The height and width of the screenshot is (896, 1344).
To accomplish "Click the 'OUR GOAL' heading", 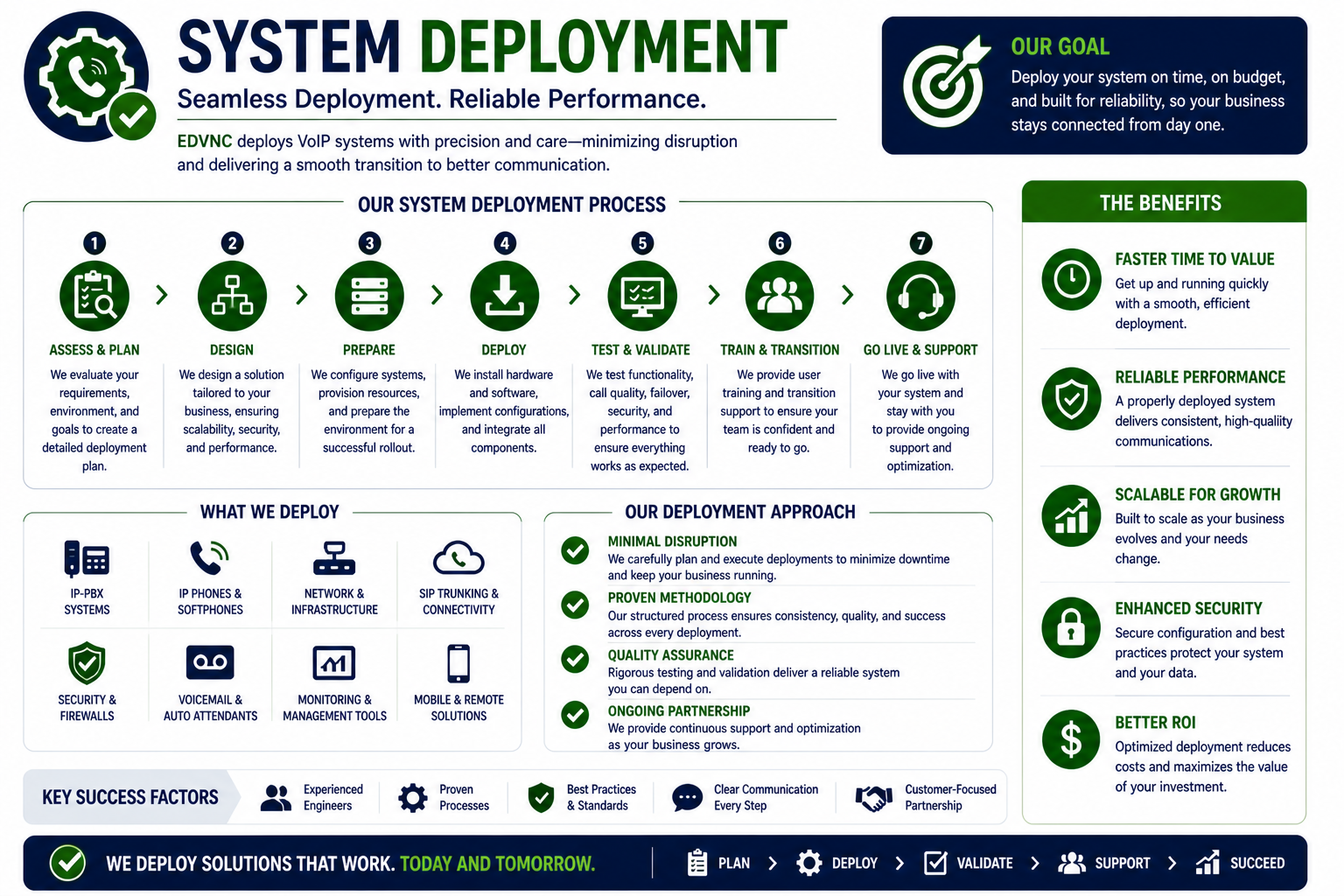I will pos(1060,46).
